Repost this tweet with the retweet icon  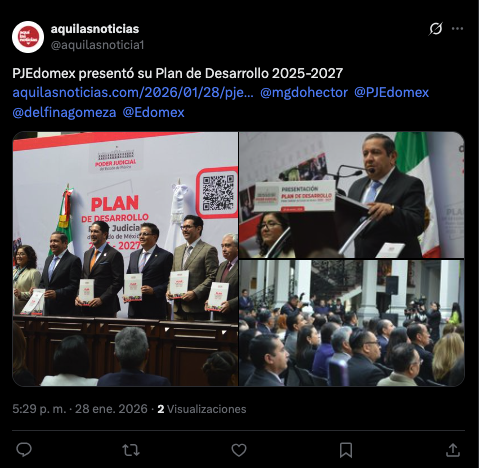coord(131,450)
